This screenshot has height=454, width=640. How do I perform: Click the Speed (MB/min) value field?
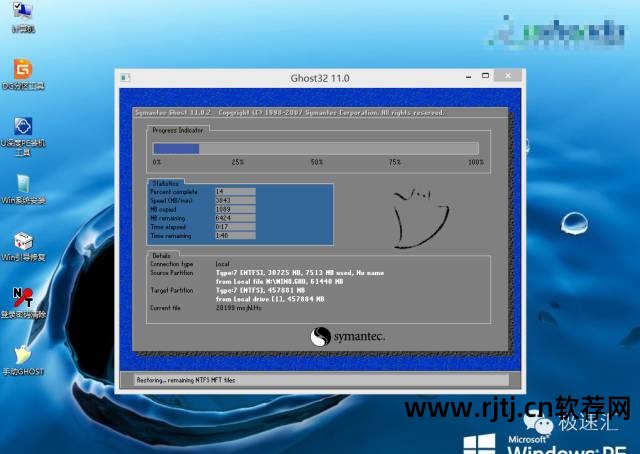click(235, 200)
